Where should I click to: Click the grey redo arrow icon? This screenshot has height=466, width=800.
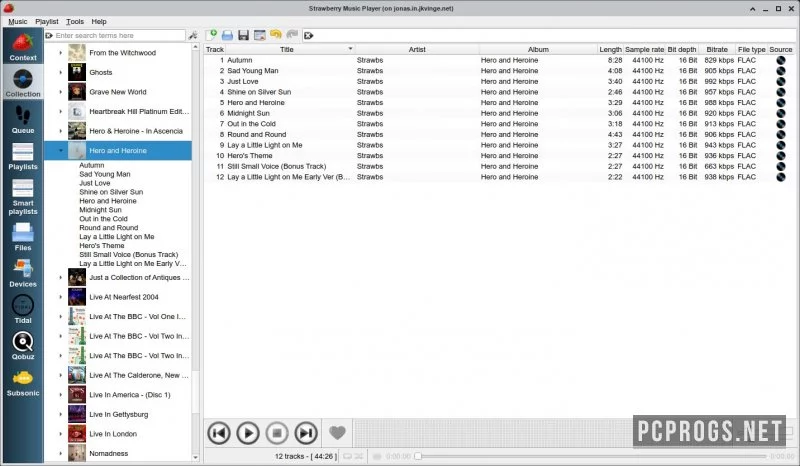click(x=292, y=34)
